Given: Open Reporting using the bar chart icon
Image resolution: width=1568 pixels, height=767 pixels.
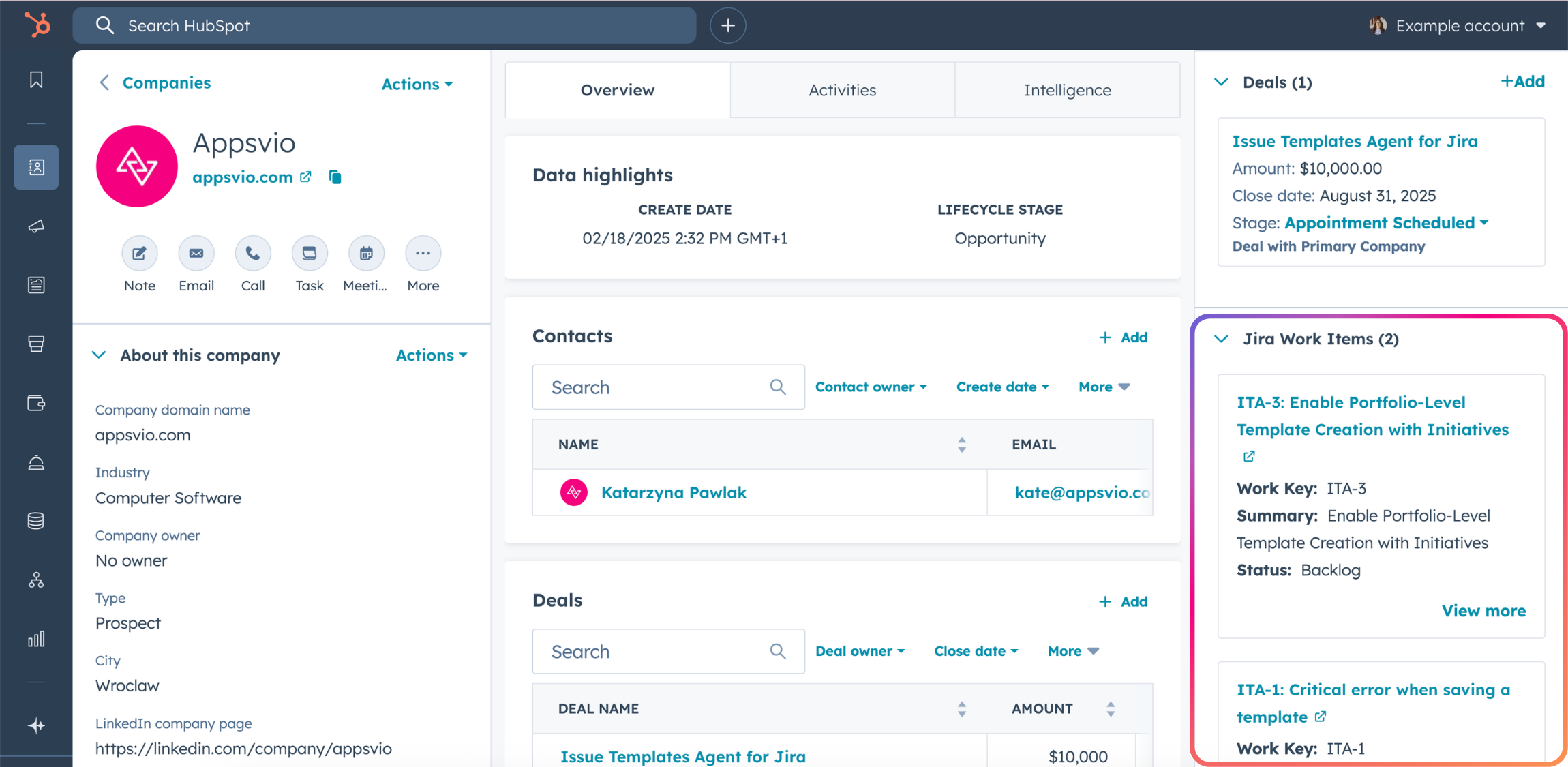Looking at the screenshot, I should (x=36, y=639).
